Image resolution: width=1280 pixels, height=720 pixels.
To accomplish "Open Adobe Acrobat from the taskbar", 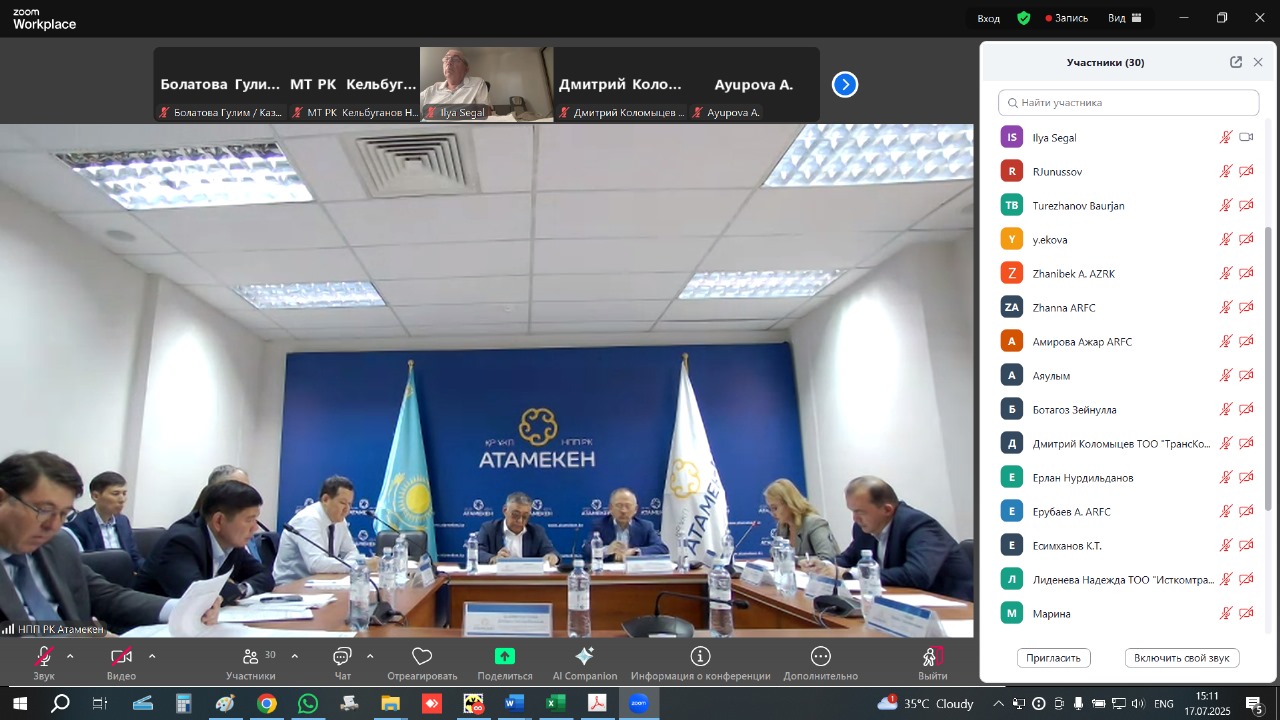I will [597, 704].
